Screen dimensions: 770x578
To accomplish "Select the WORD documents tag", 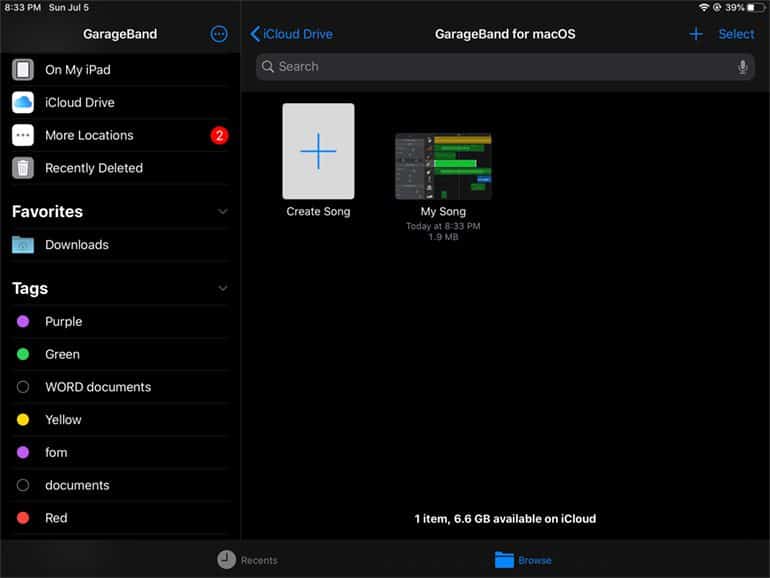I will (120, 387).
